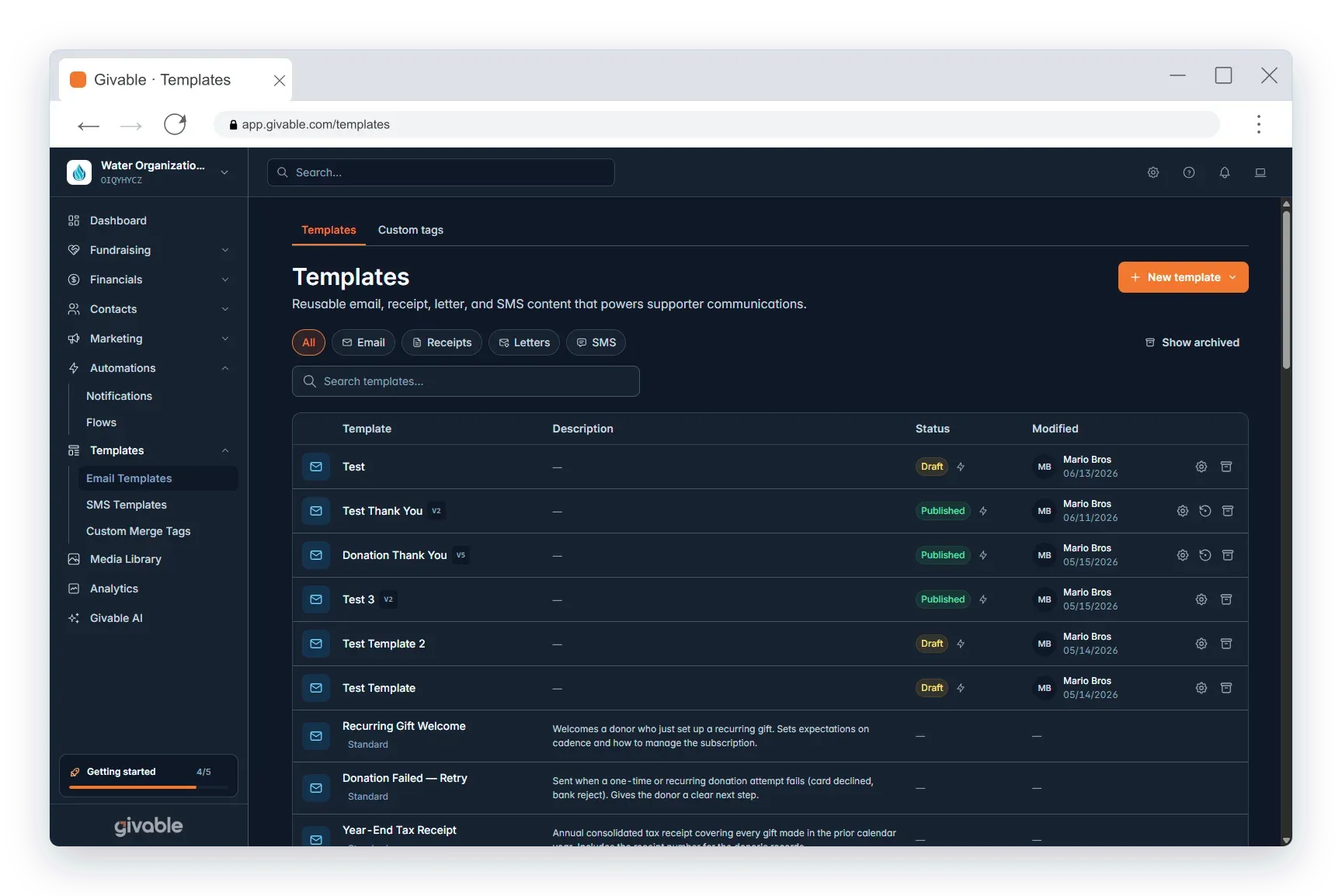Open settings gear for Test Template row dated 05/14/2026
This screenshot has width=1342, height=896.
pyautogui.click(x=1201, y=688)
